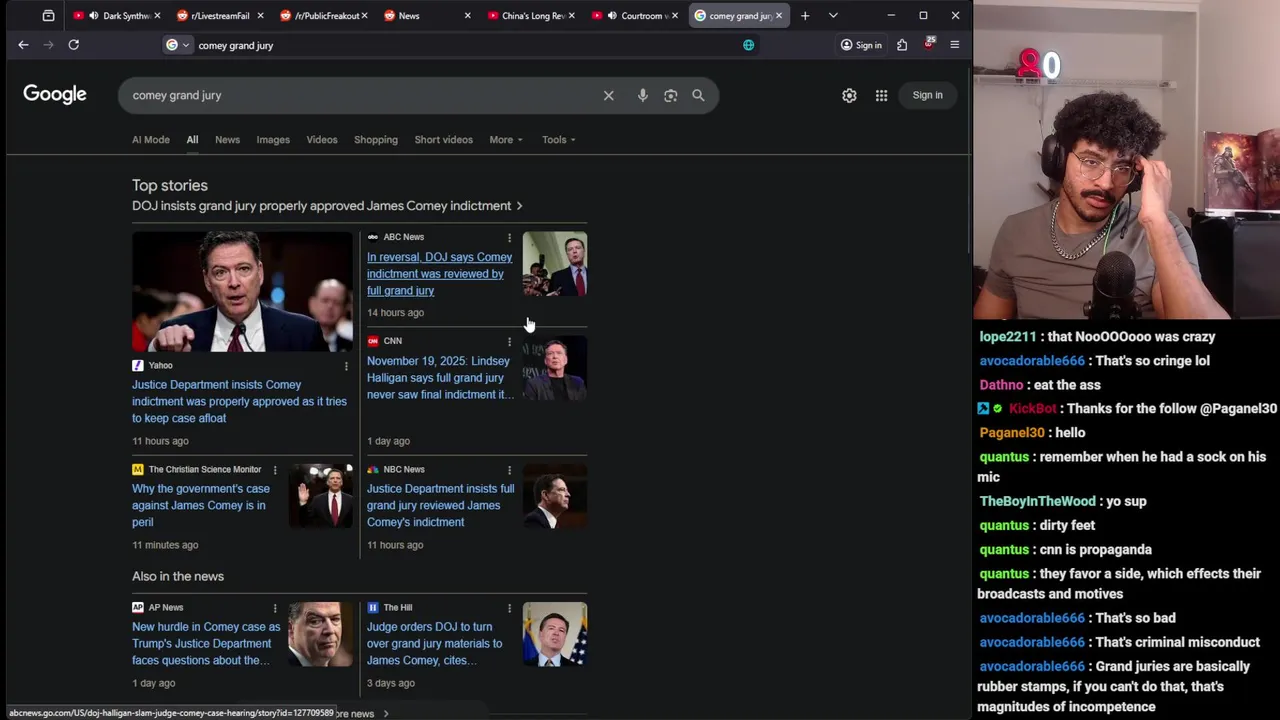This screenshot has height=720, width=1280.
Task: Open Google quick settings gear
Action: tap(849, 95)
